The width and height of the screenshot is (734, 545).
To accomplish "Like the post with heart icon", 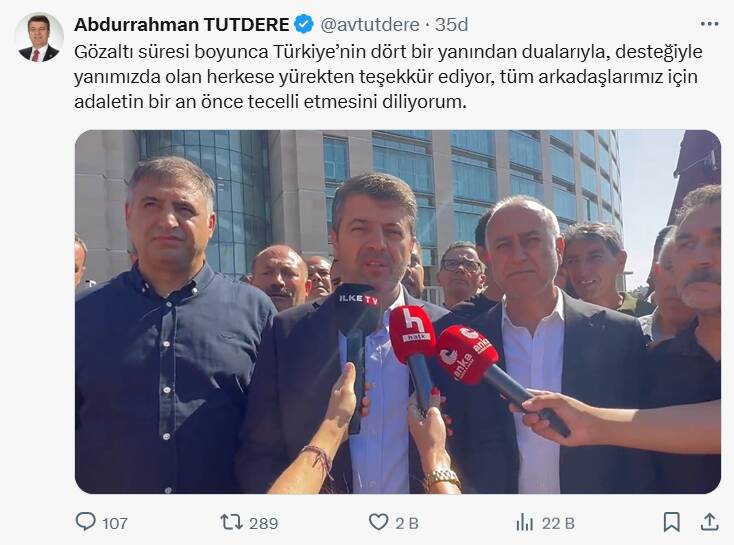I will (x=378, y=522).
